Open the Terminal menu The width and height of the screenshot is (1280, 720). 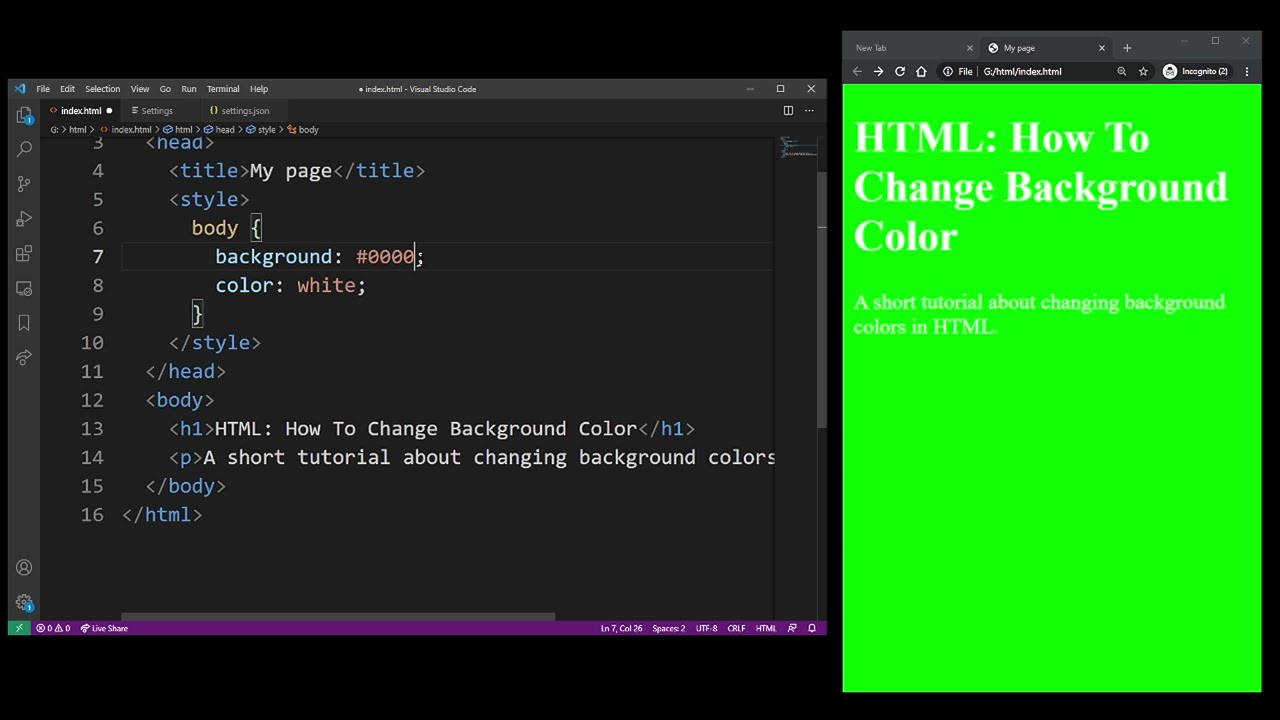[x=223, y=89]
